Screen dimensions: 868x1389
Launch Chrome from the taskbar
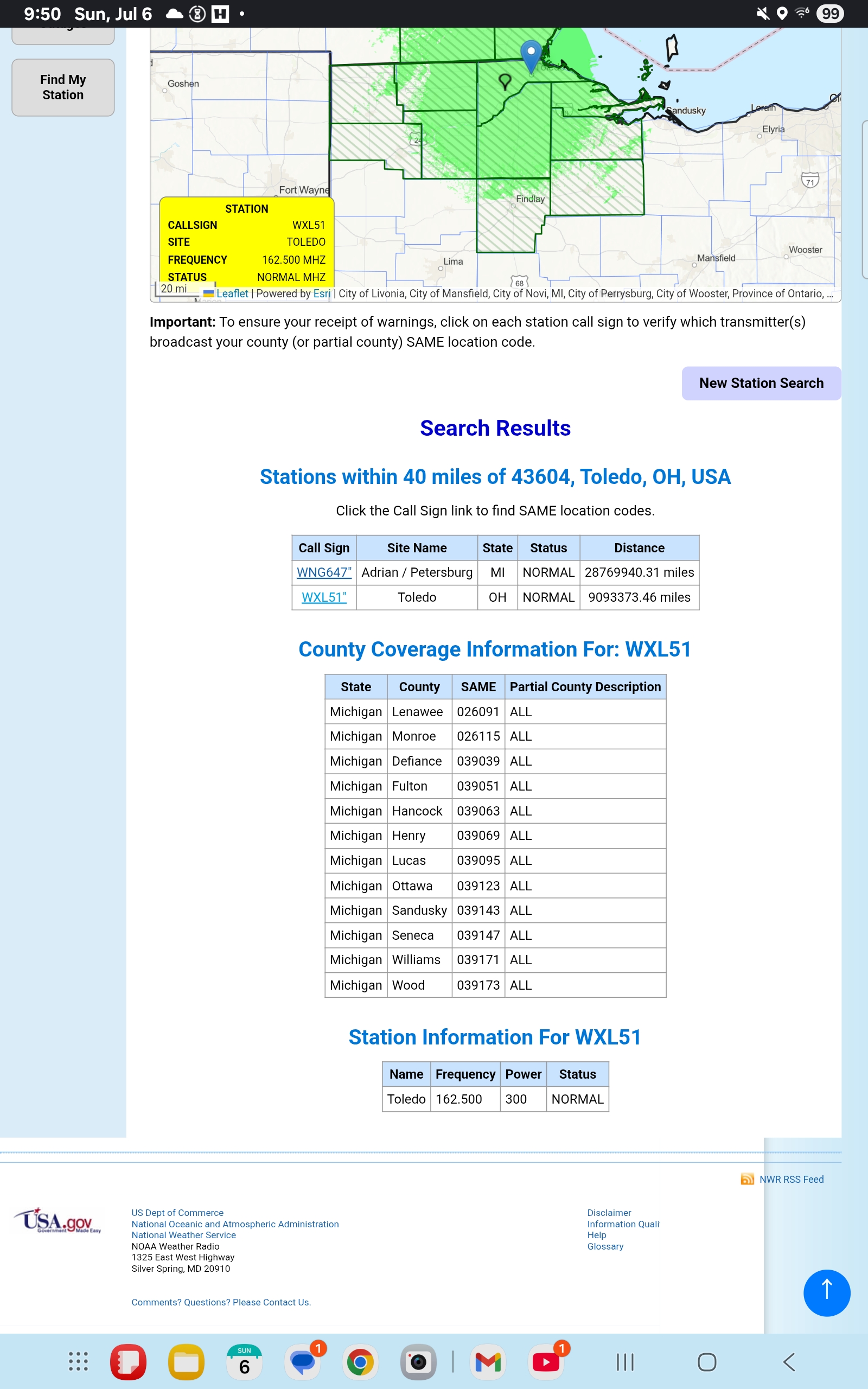click(360, 1361)
